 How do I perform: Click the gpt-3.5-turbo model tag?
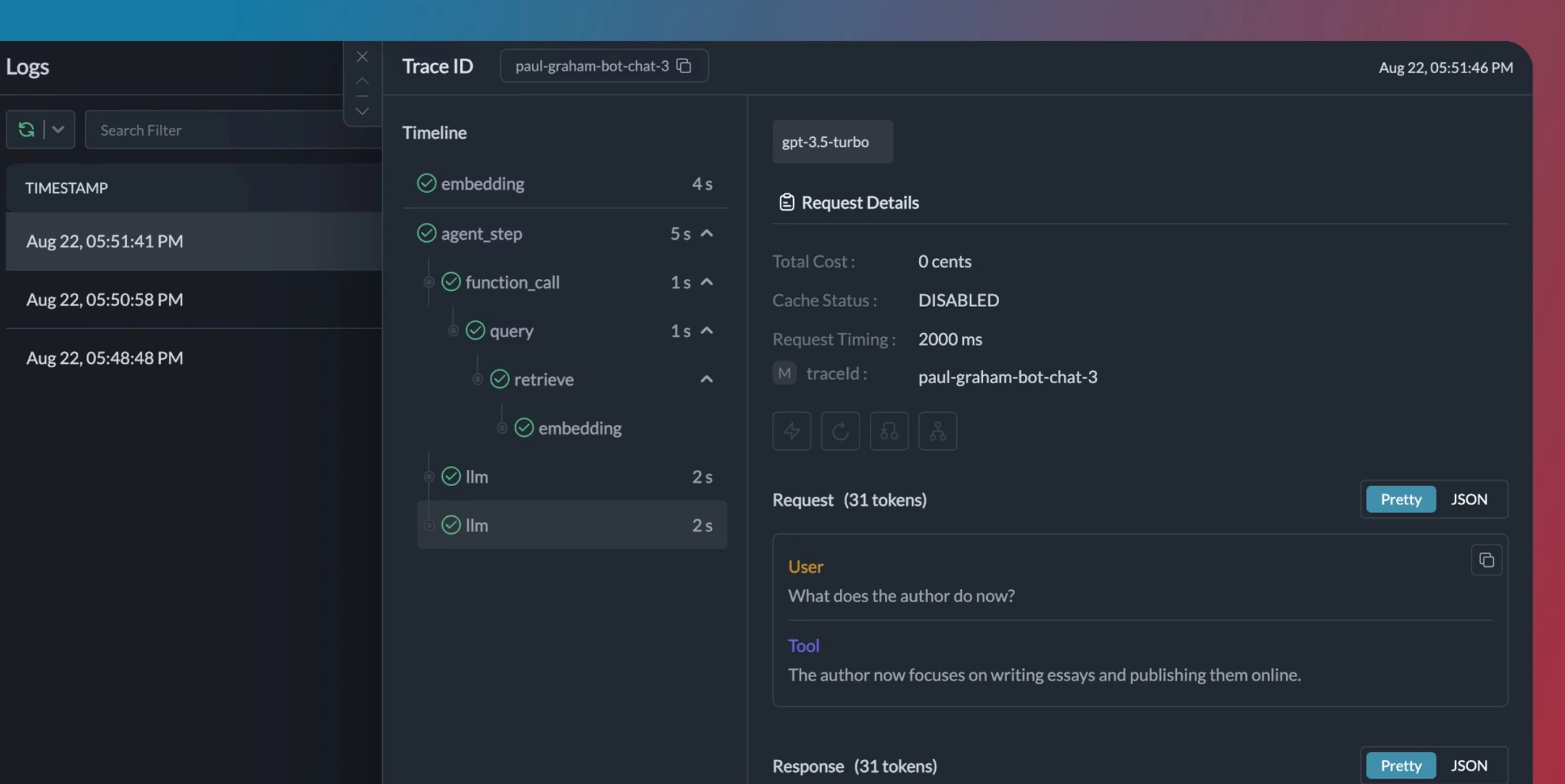(x=833, y=141)
